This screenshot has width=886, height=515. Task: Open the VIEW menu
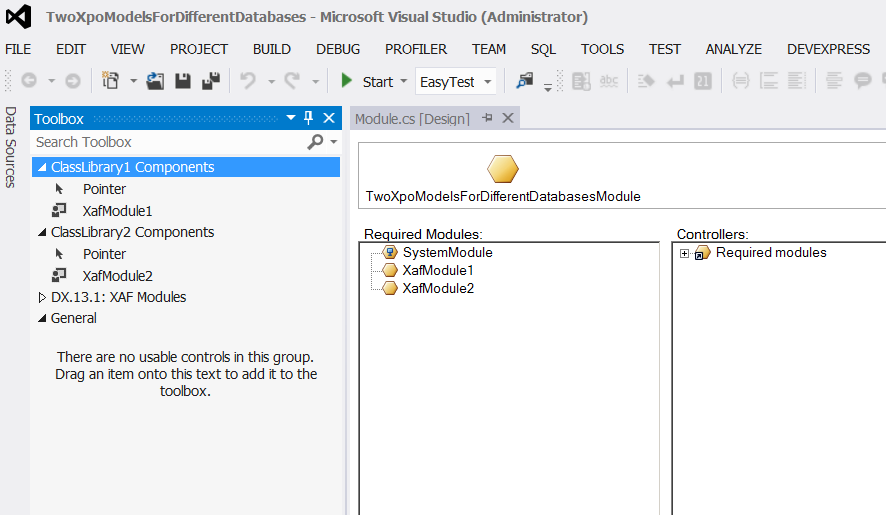pyautogui.click(x=127, y=49)
